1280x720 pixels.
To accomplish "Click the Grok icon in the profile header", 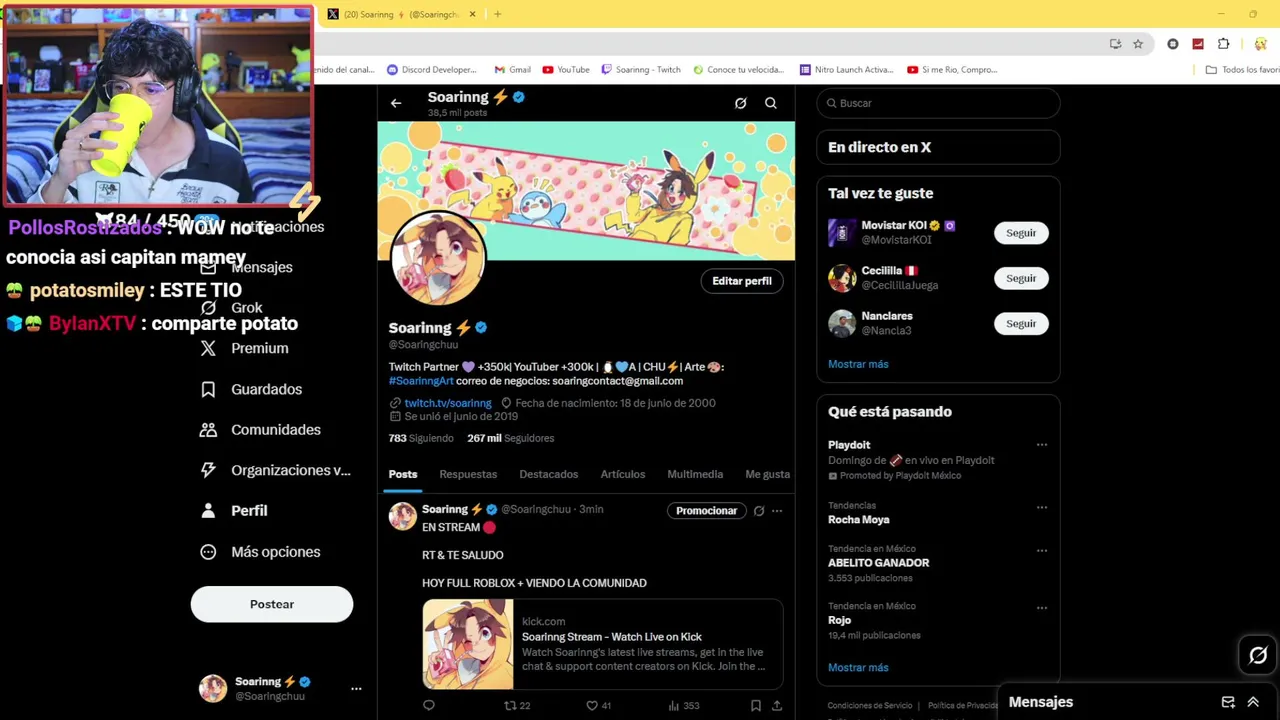I will [740, 103].
